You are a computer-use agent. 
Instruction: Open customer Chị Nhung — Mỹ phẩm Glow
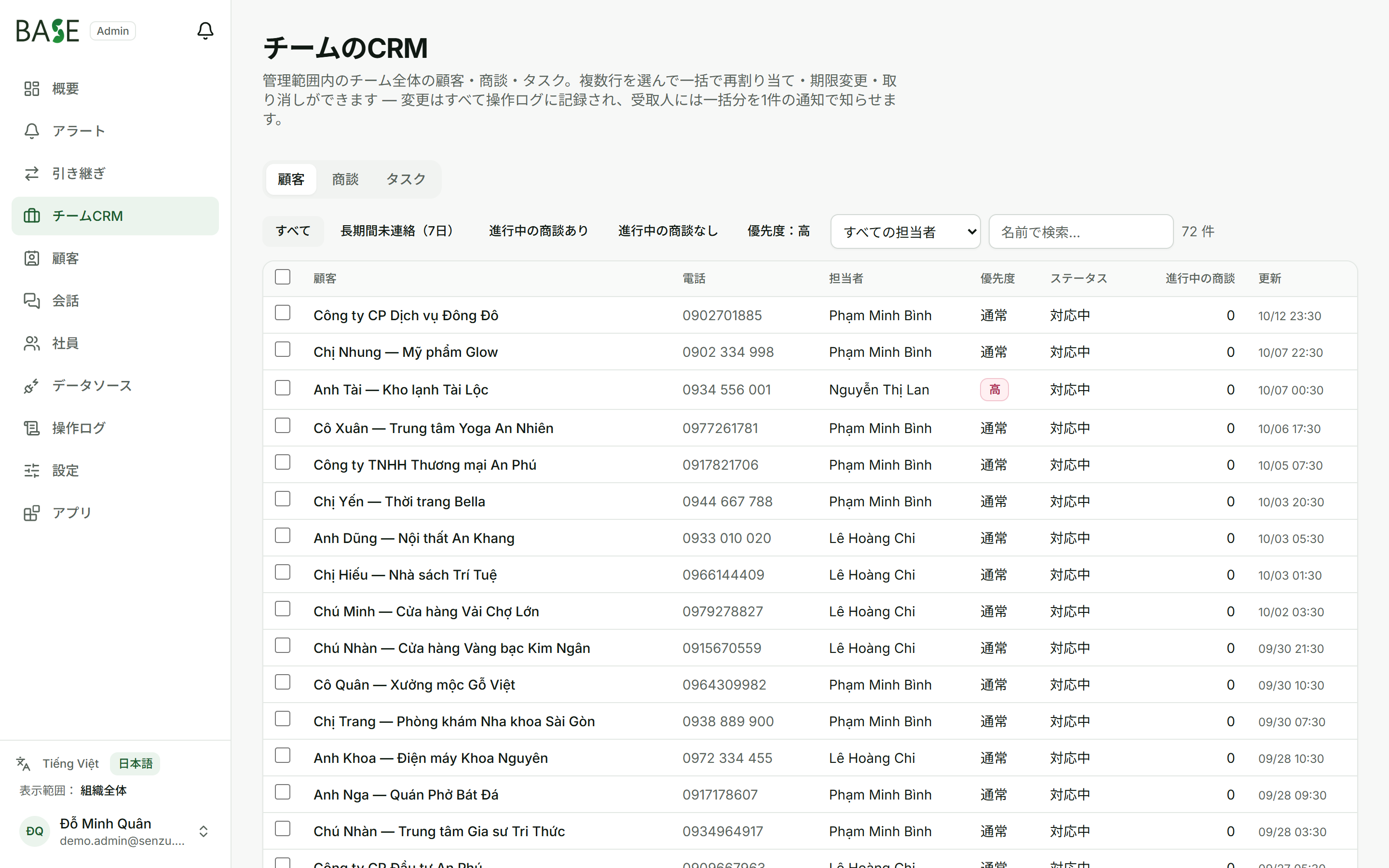point(405,352)
